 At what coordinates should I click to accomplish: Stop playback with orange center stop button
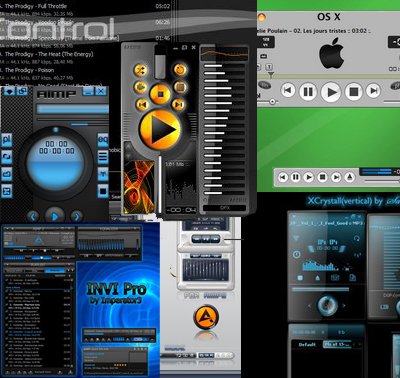(160, 94)
